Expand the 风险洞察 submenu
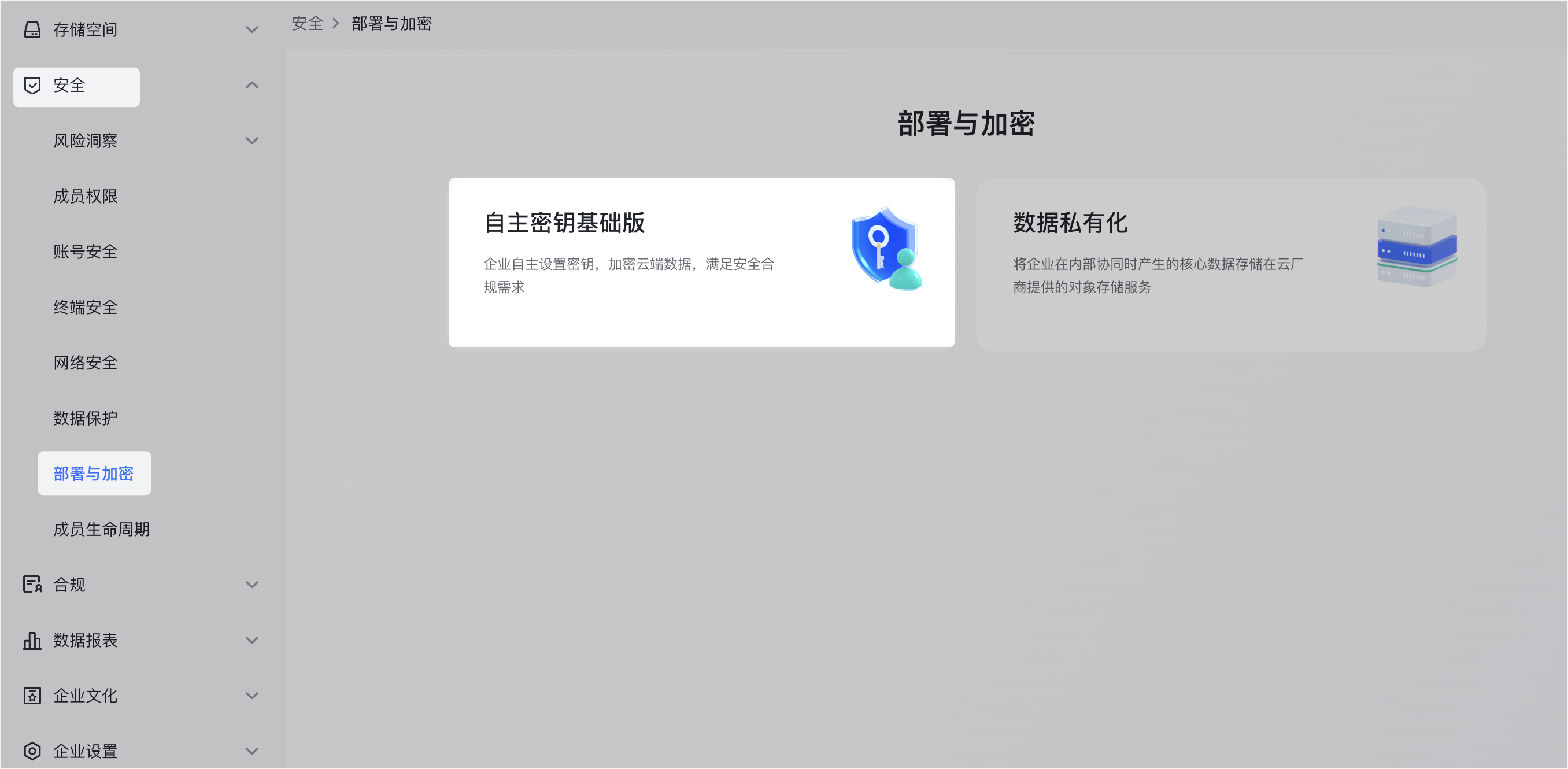1568x769 pixels. tap(252, 140)
